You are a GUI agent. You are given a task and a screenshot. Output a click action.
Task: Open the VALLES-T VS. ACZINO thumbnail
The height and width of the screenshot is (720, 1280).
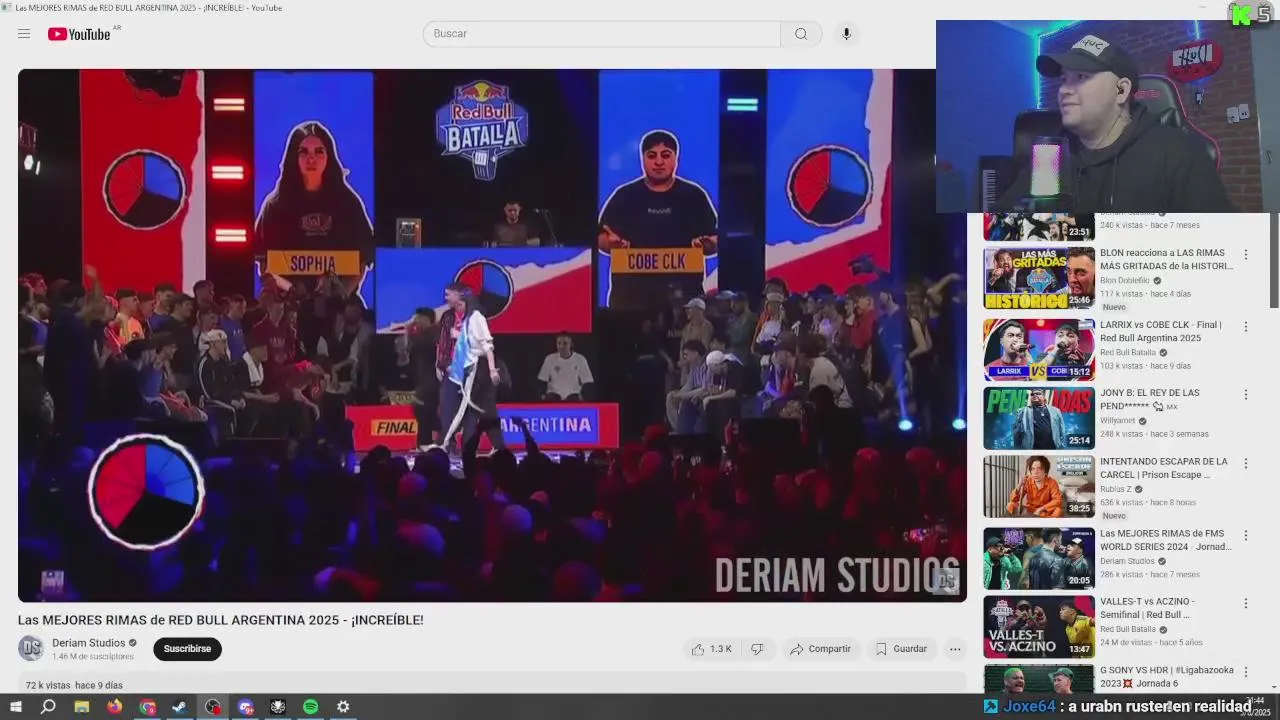coord(1039,627)
